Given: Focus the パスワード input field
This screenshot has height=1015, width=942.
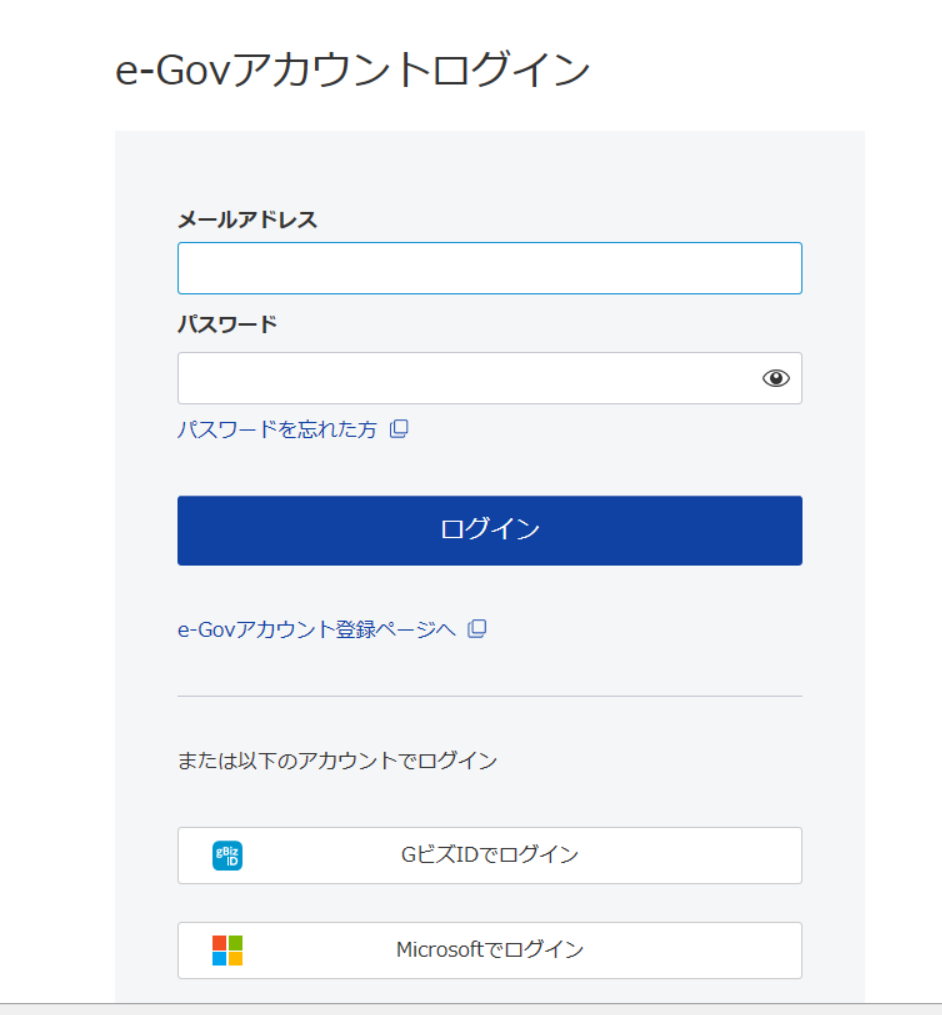Looking at the screenshot, I should (x=489, y=378).
